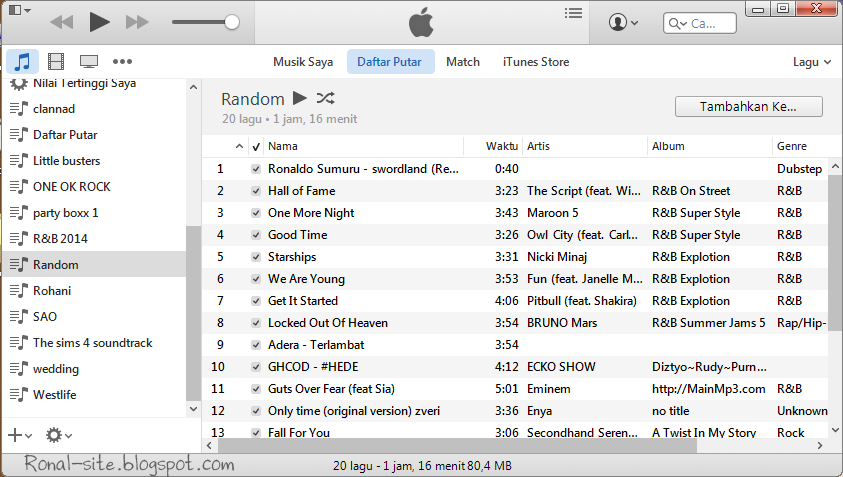The width and height of the screenshot is (843, 477).
Task: Open the Musik Saya tab
Action: click(x=303, y=62)
